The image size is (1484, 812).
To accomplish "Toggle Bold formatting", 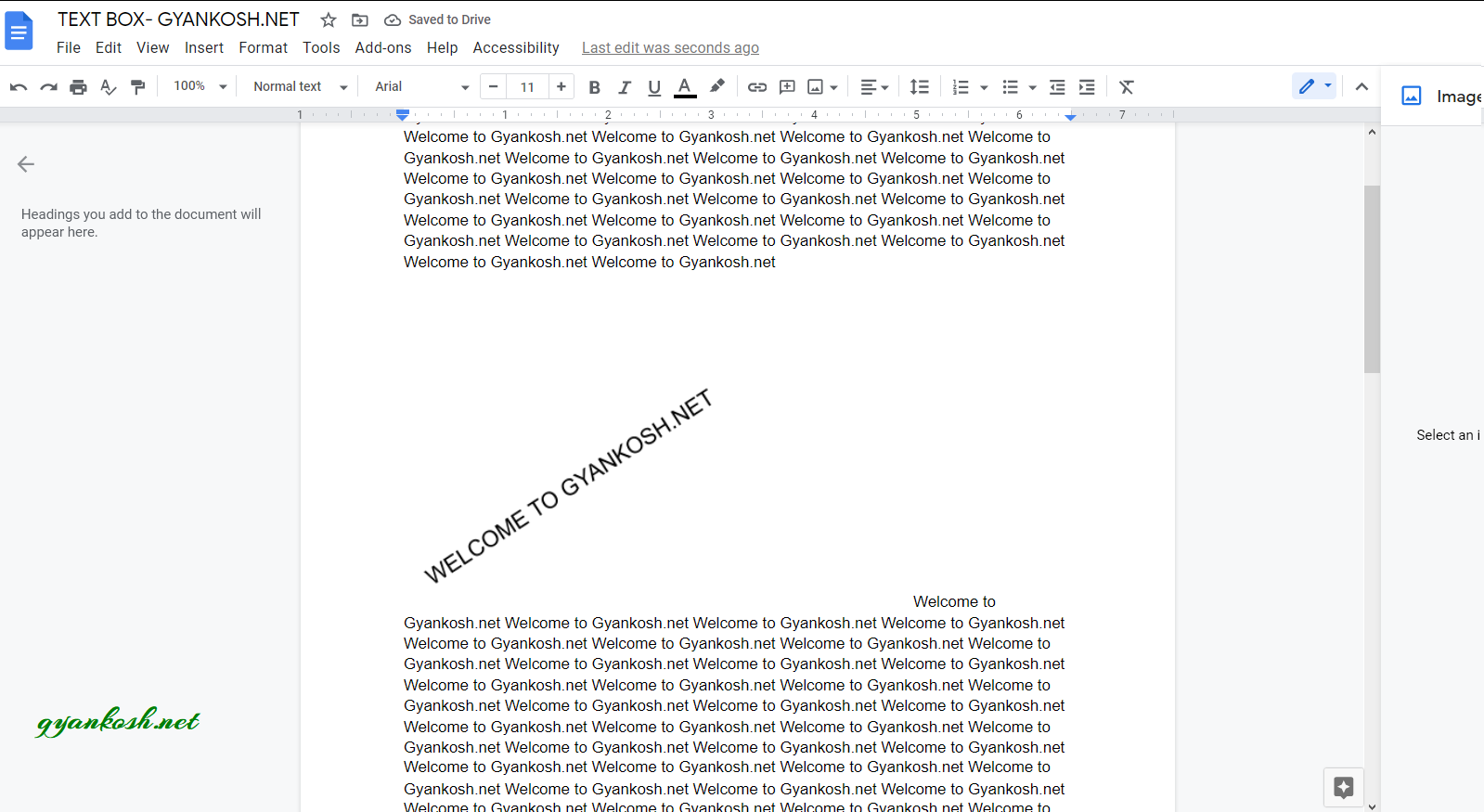I will point(595,87).
